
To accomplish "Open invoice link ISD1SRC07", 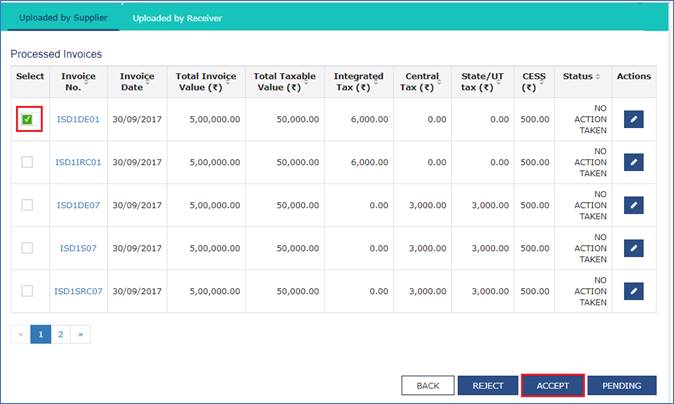I will click(78, 291).
